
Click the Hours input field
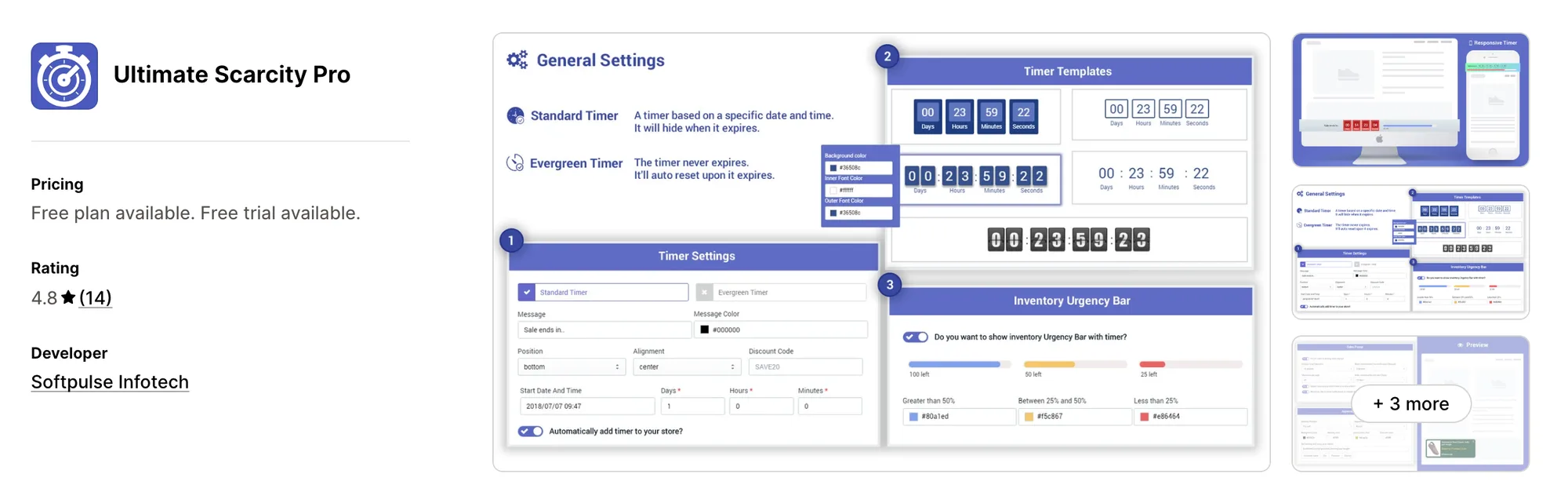(x=761, y=406)
